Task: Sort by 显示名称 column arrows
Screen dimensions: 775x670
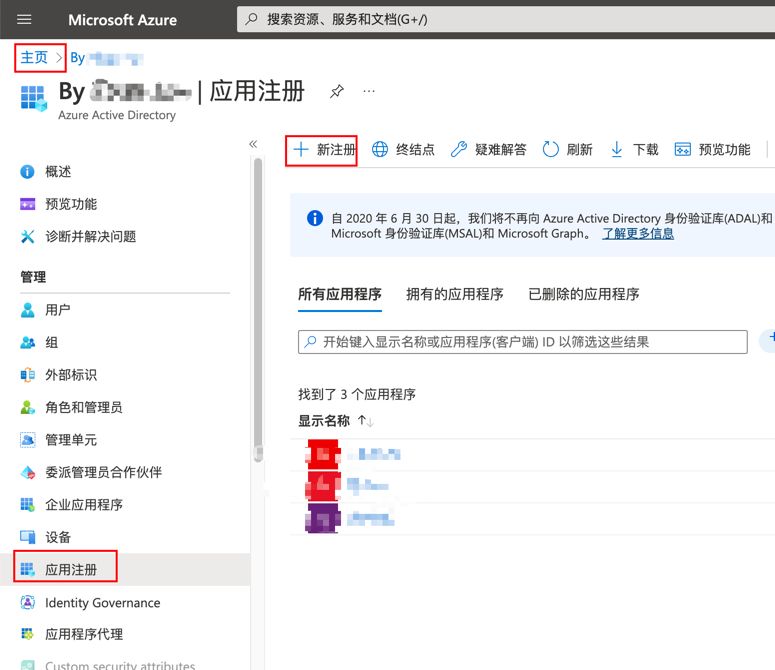Action: click(365, 421)
